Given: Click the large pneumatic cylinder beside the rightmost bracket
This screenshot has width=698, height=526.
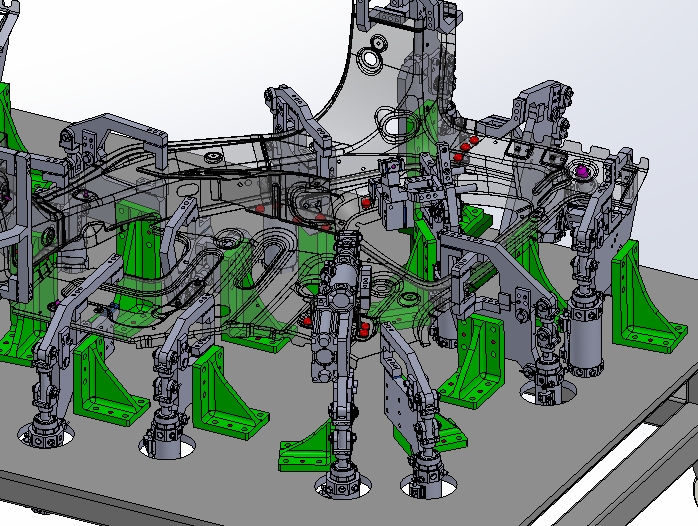Looking at the screenshot, I should coord(585,331).
